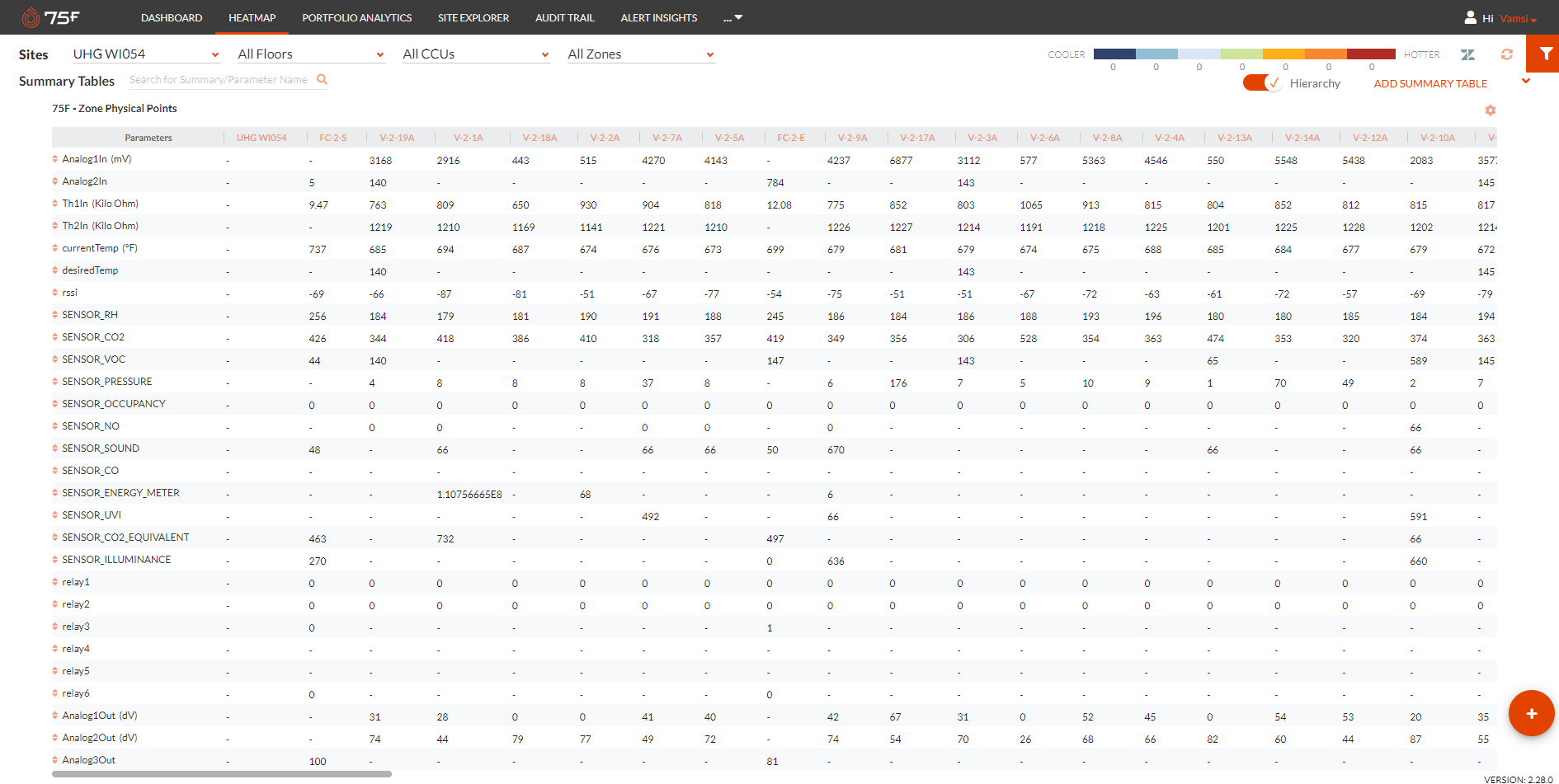Click sort handle icon for Th1In row

[55, 204]
